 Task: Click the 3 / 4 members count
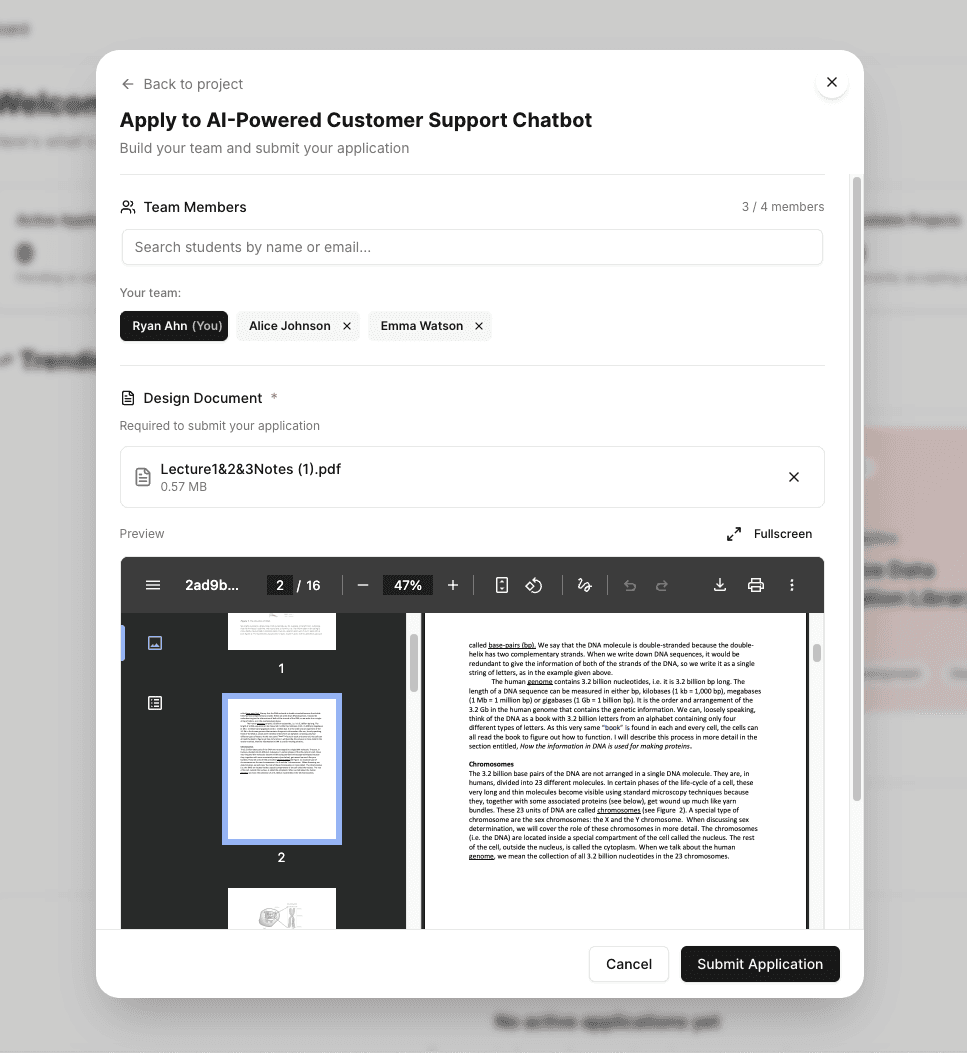click(x=783, y=207)
